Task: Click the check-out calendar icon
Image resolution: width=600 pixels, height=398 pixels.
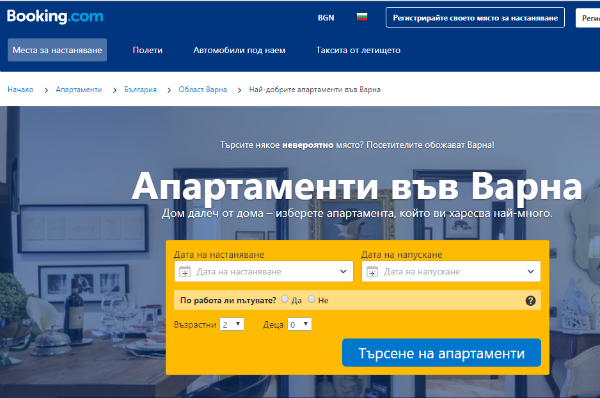Action: (372, 271)
